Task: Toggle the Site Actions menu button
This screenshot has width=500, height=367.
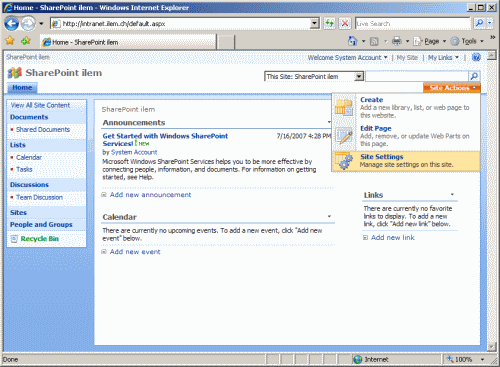Action: click(452, 88)
